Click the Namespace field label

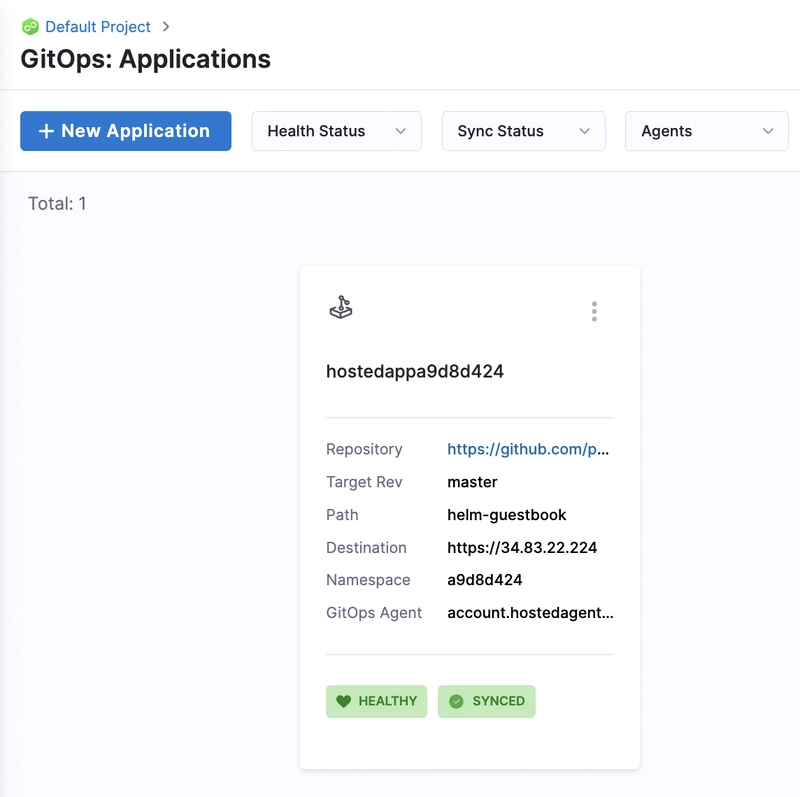368,580
